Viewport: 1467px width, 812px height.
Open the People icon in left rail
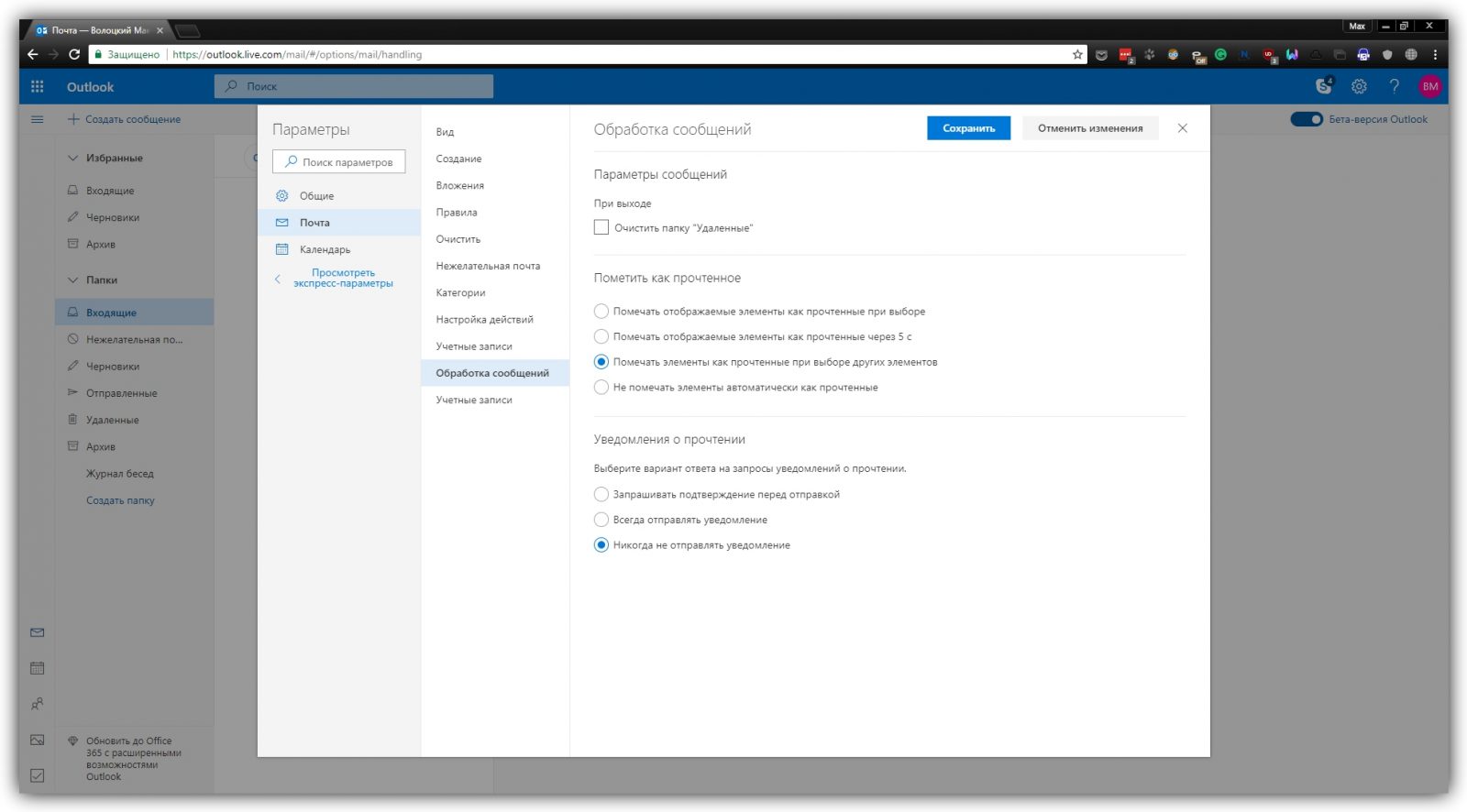tap(38, 704)
